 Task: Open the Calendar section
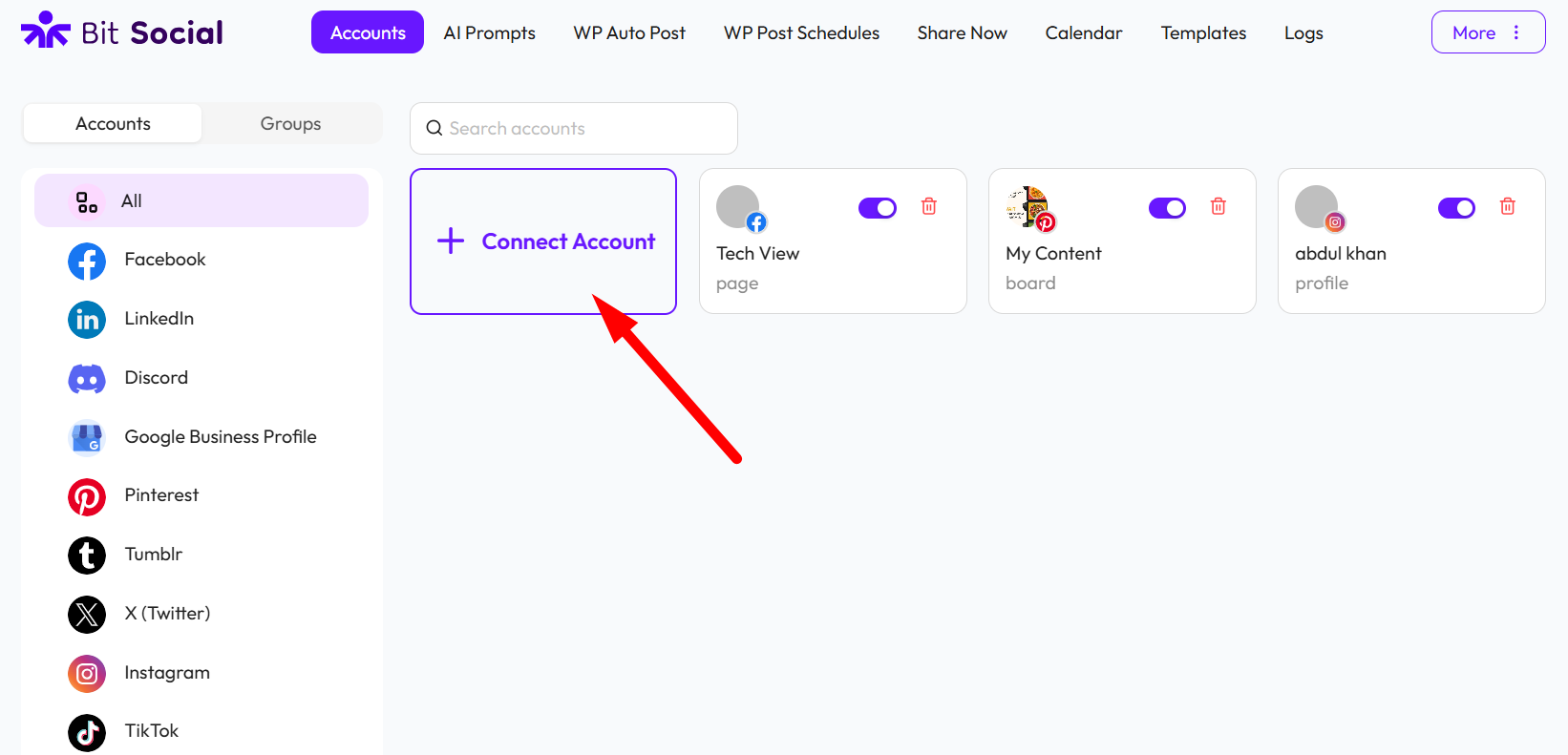(1083, 32)
